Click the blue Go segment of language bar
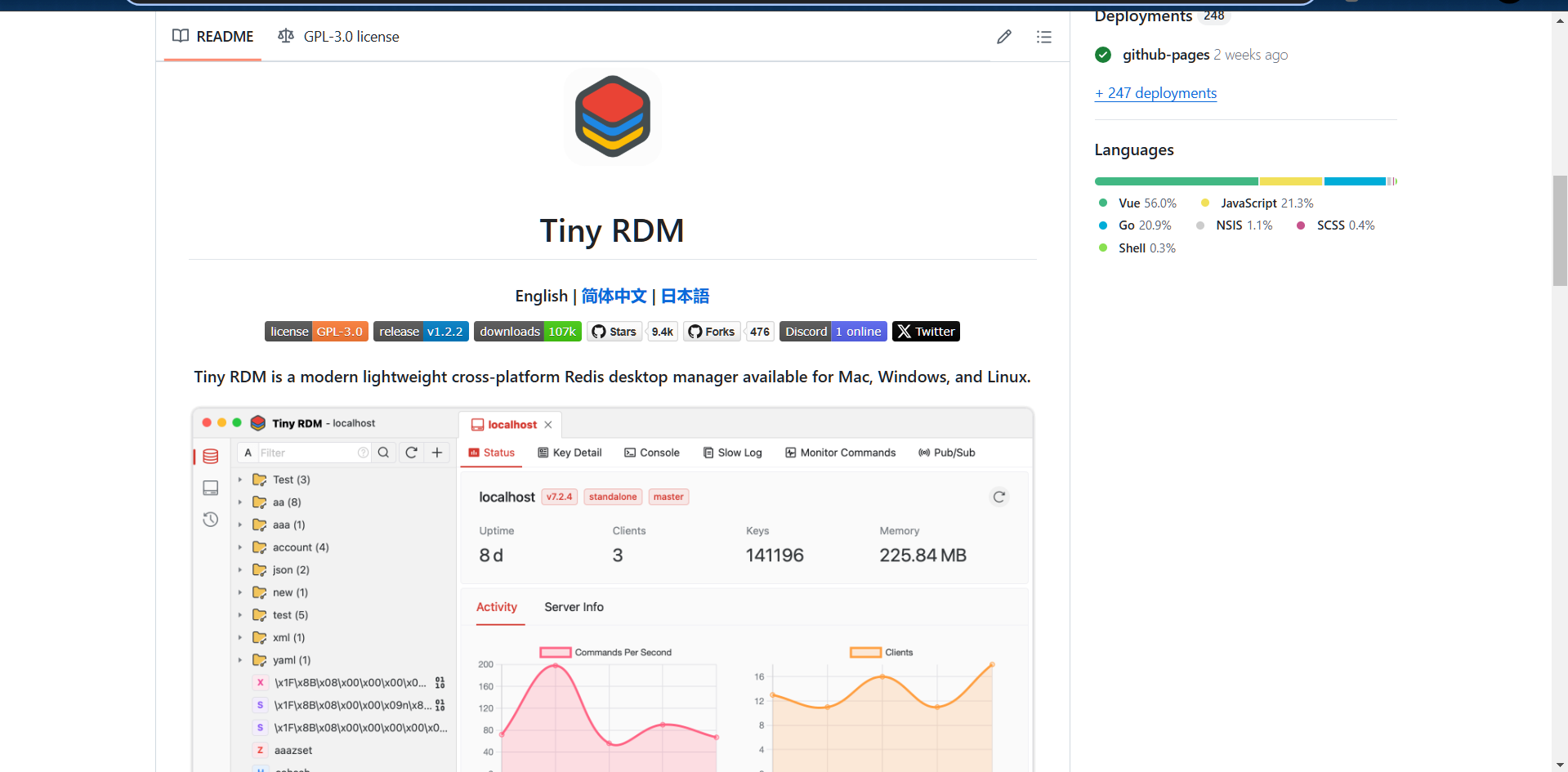 (1355, 181)
